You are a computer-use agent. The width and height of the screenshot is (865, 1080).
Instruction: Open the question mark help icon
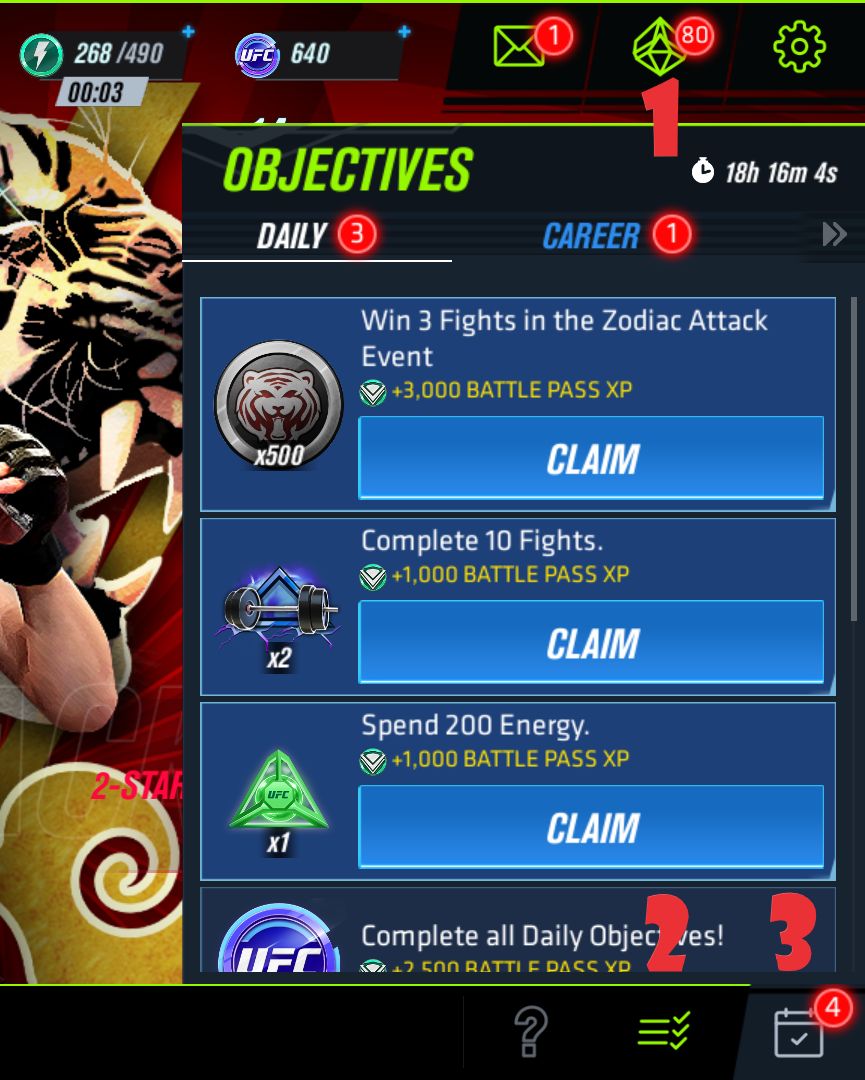tap(531, 1031)
